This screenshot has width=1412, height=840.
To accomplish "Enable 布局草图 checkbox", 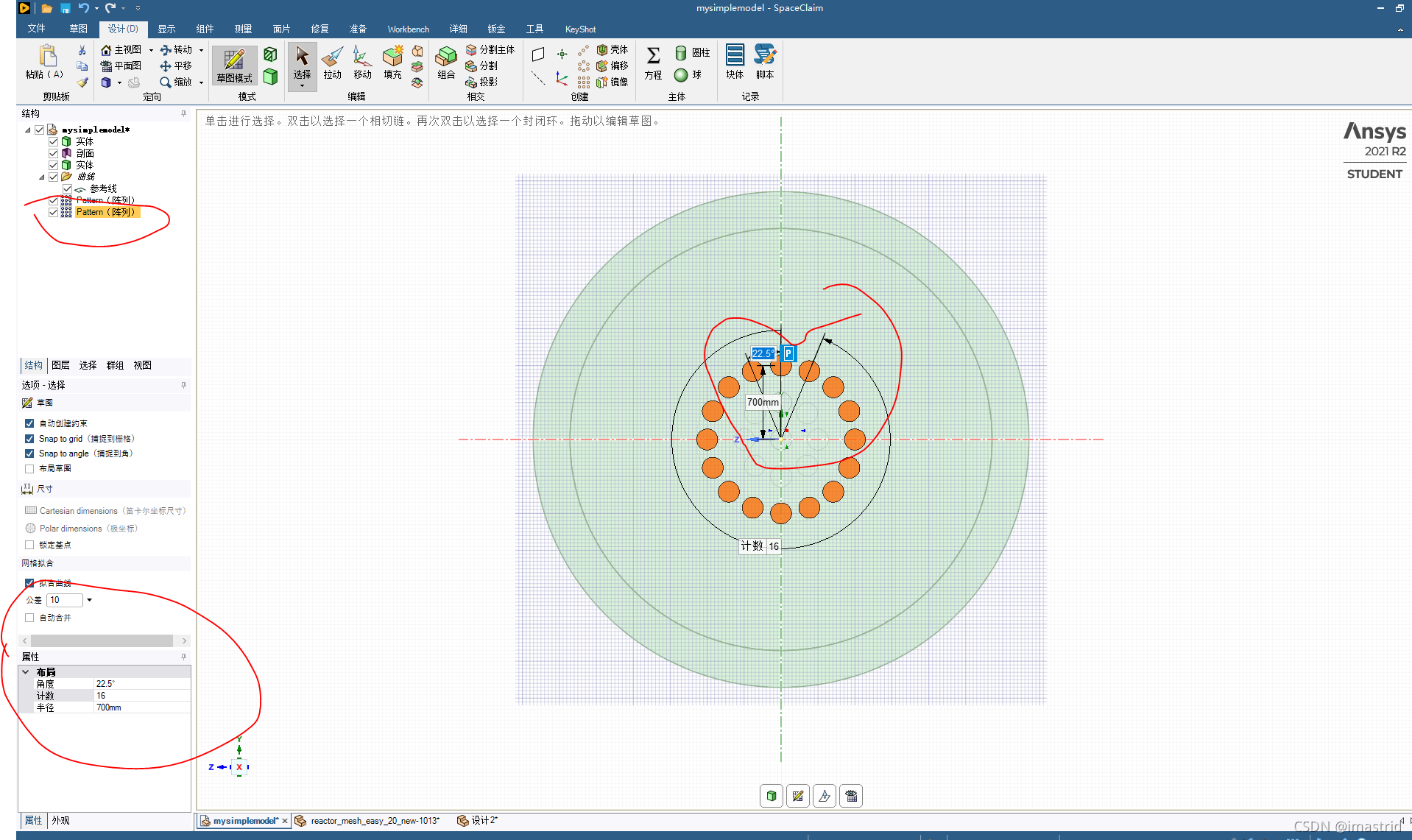I will 29,468.
